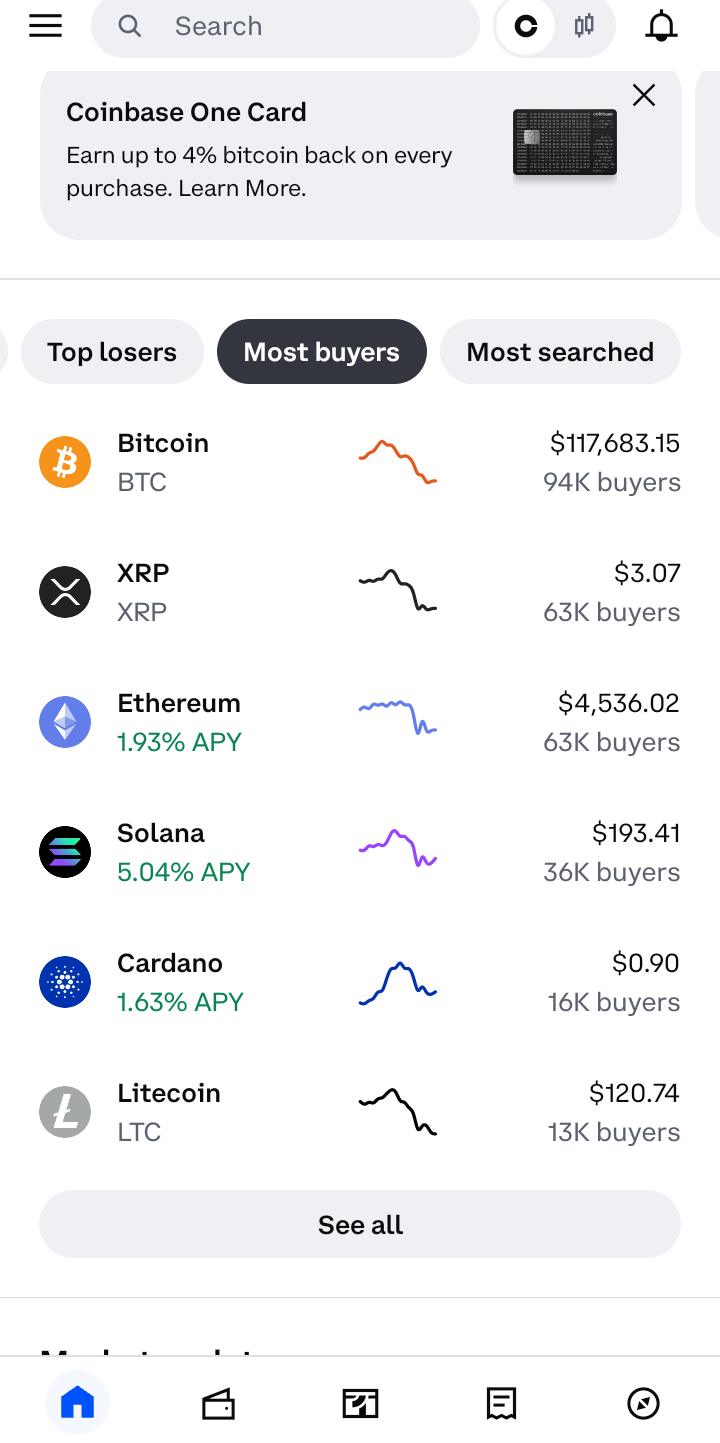Open the Coinbase One Card image
The width and height of the screenshot is (720, 1443).
point(565,143)
